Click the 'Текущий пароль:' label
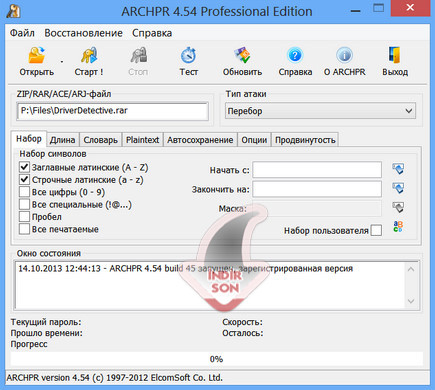 (x=46, y=322)
